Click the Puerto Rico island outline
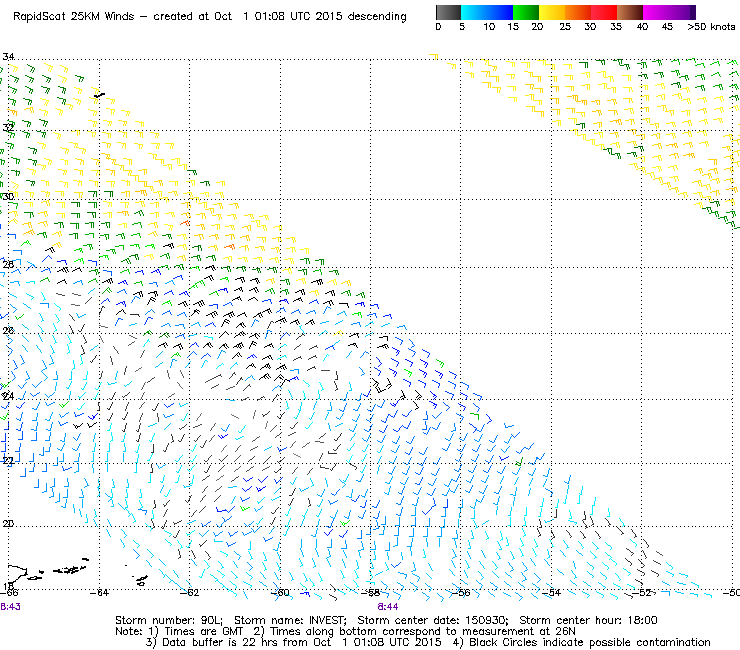The image size is (740, 650). point(17,573)
